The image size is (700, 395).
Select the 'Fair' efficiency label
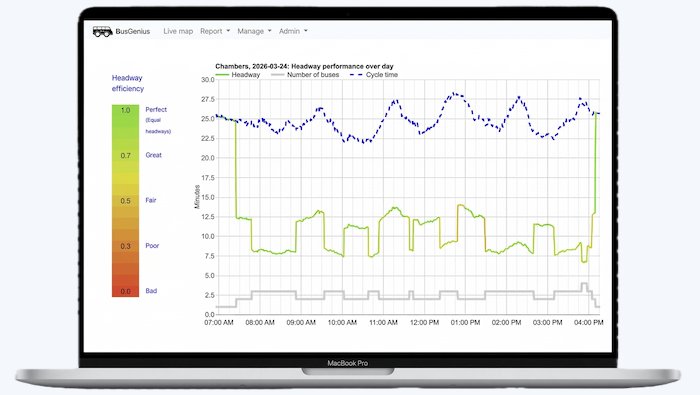pyautogui.click(x=151, y=200)
